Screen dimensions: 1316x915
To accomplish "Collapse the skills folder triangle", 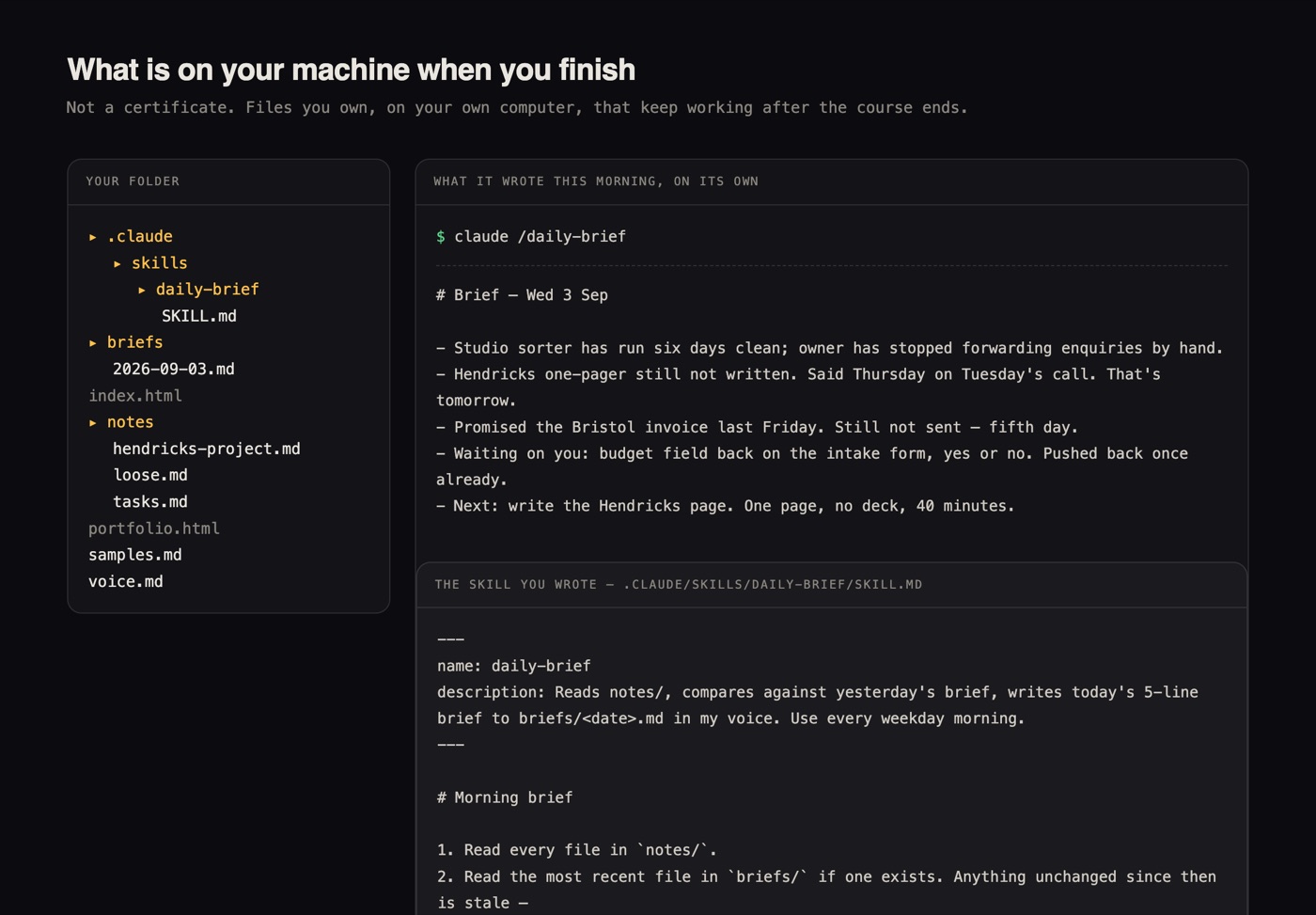I will click(x=117, y=263).
